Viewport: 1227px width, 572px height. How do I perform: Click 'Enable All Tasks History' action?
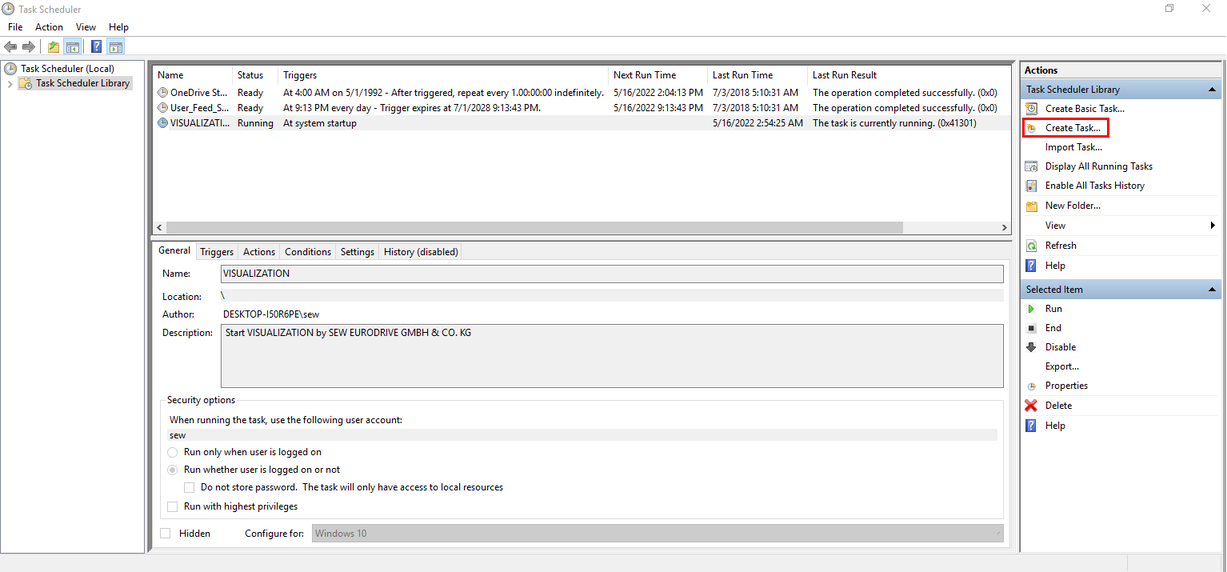point(1094,186)
